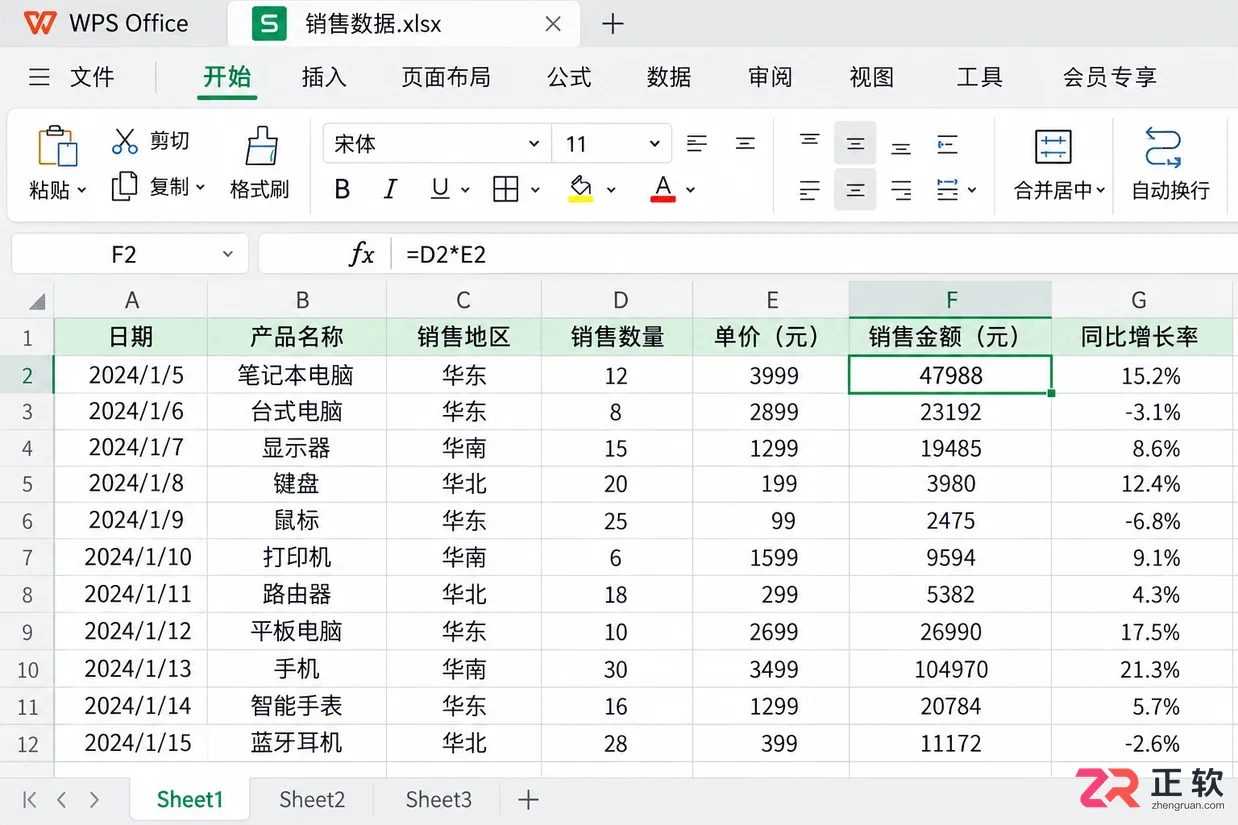The image size is (1238, 825).
Task: Select the cell containing 104970
Action: tap(950, 669)
